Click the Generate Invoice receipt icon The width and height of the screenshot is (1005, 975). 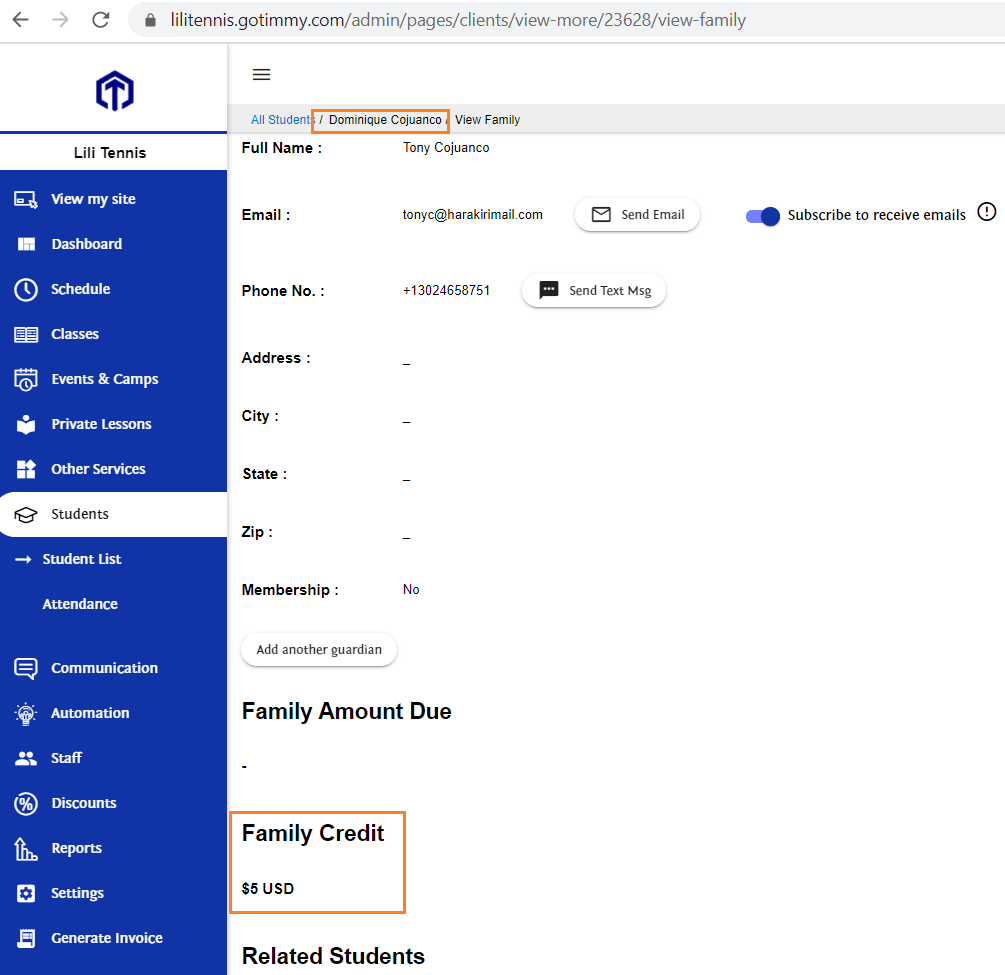point(26,938)
